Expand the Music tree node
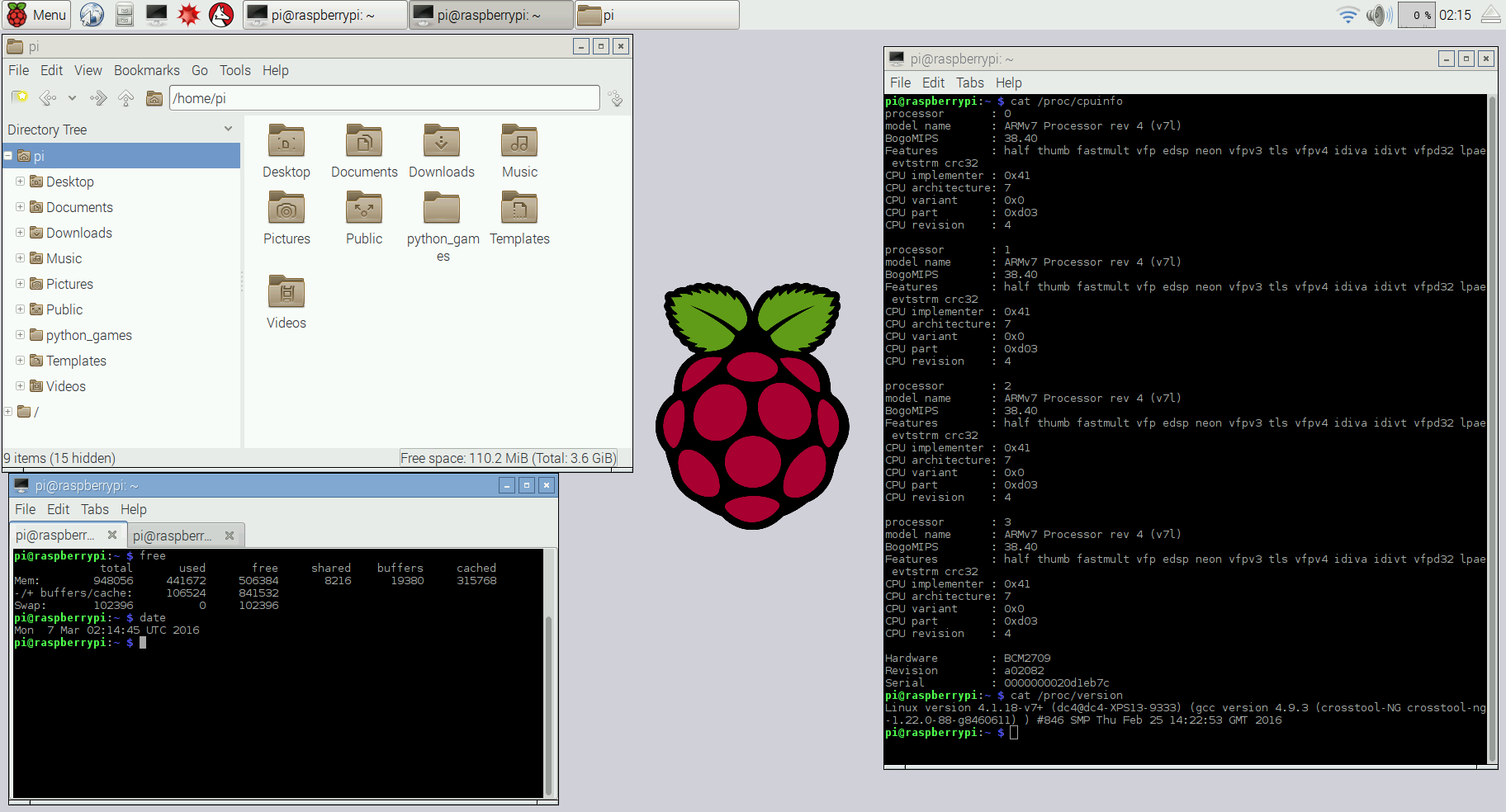 pos(20,257)
